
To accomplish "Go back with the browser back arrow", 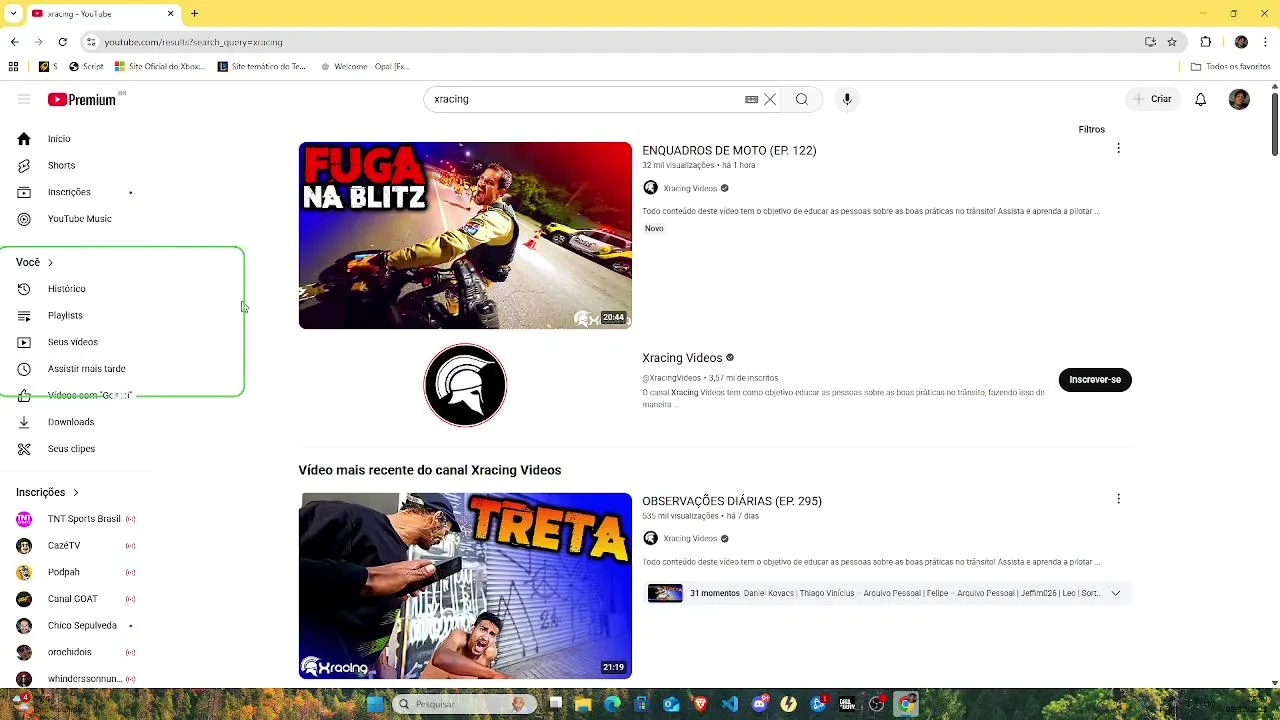I will point(14,42).
